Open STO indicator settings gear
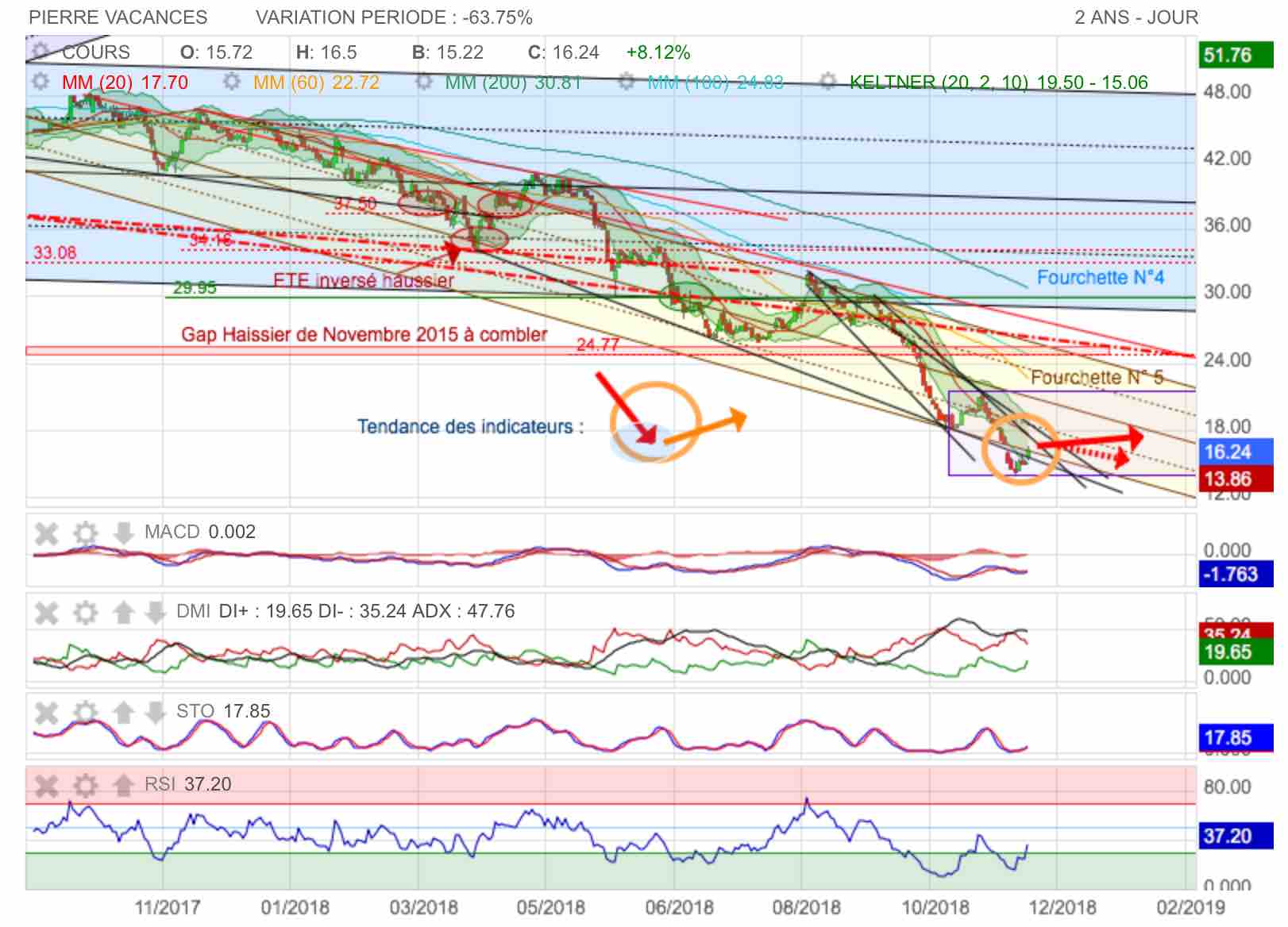1288x927 pixels. point(85,712)
